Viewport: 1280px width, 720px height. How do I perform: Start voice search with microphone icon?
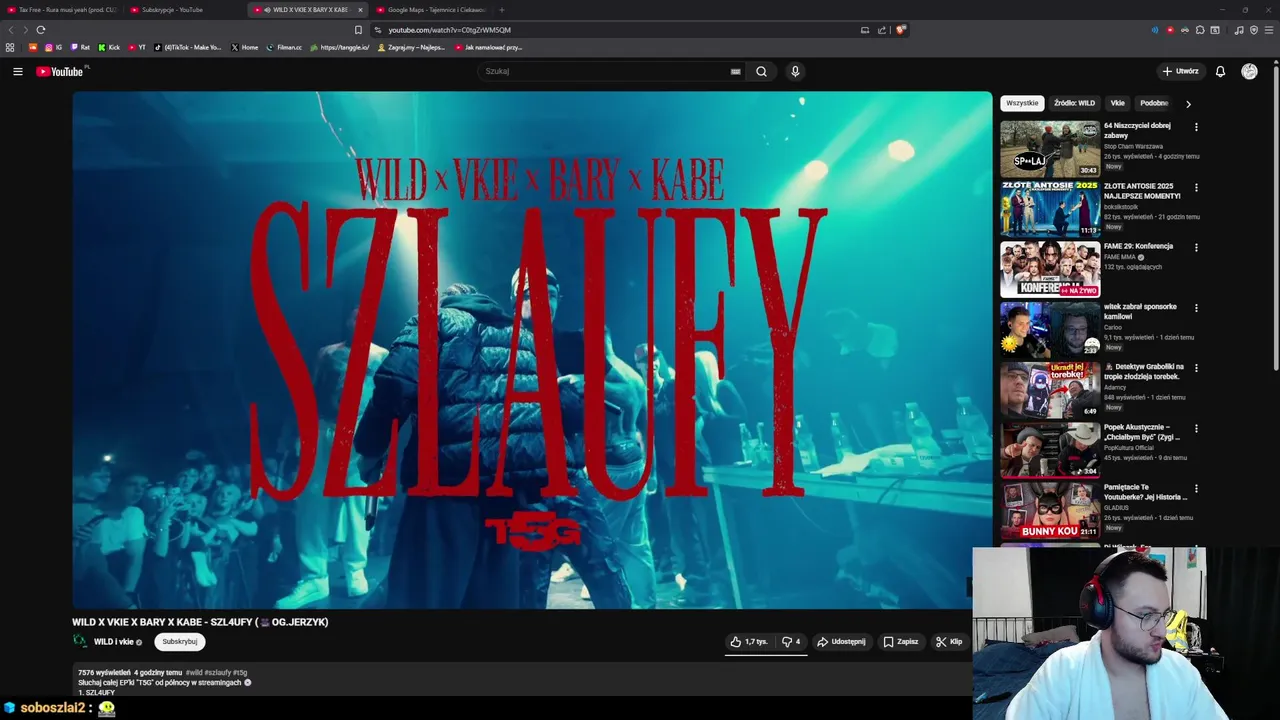coord(795,71)
